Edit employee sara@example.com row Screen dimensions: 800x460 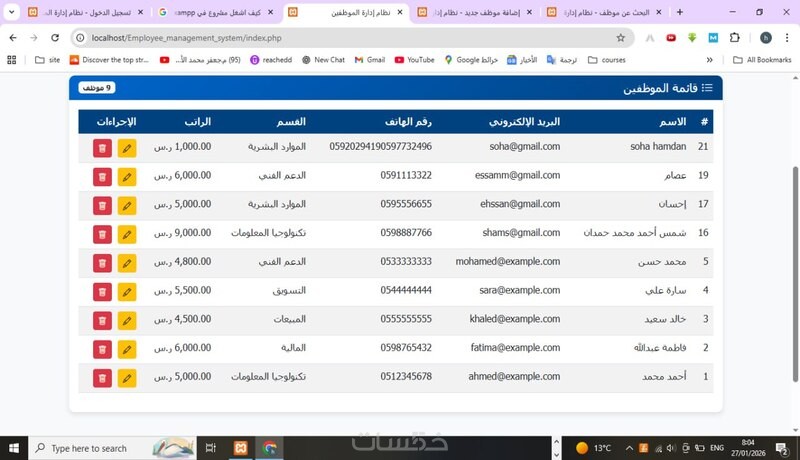pyautogui.click(x=127, y=292)
